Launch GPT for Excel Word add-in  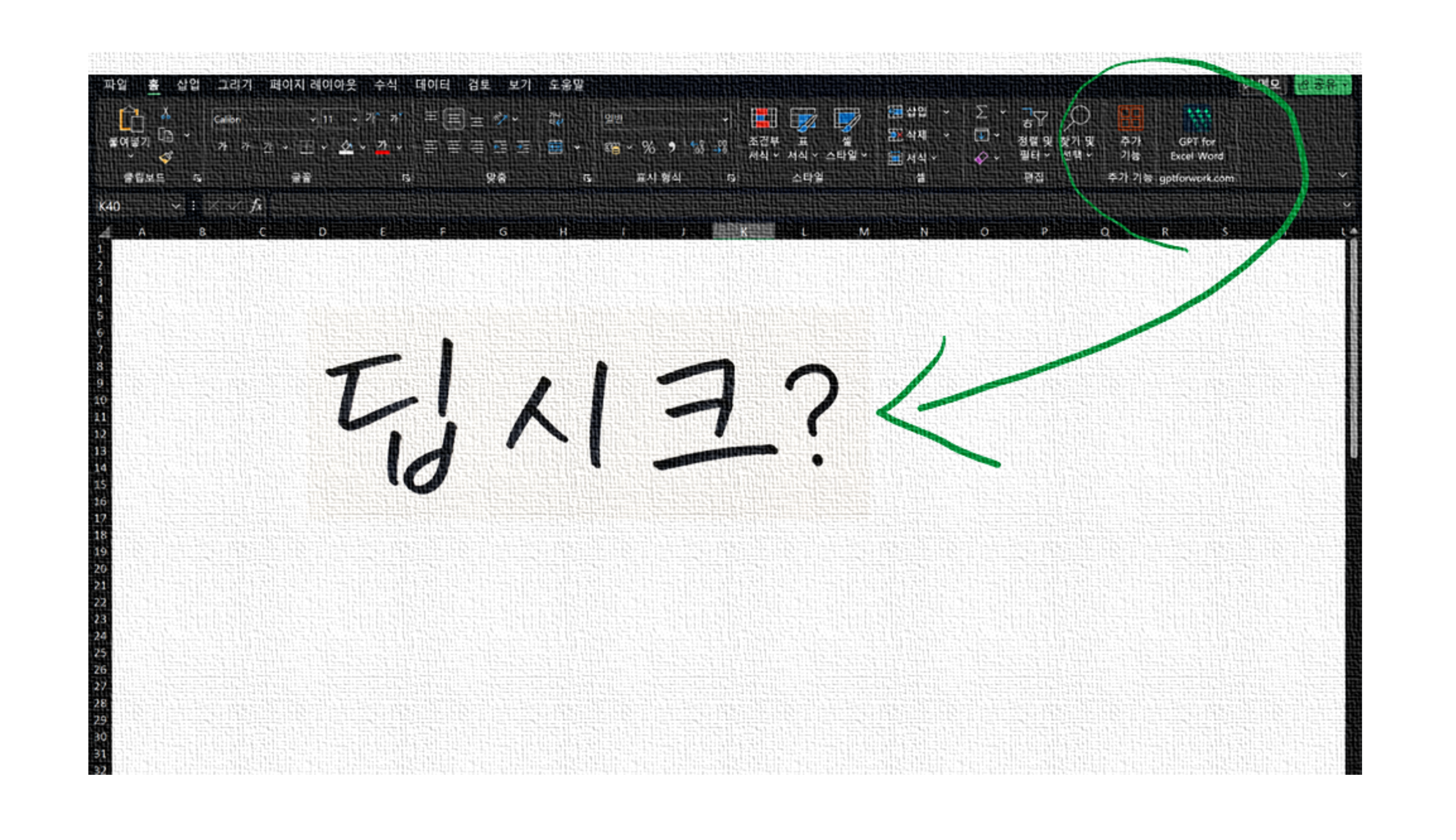click(1197, 133)
